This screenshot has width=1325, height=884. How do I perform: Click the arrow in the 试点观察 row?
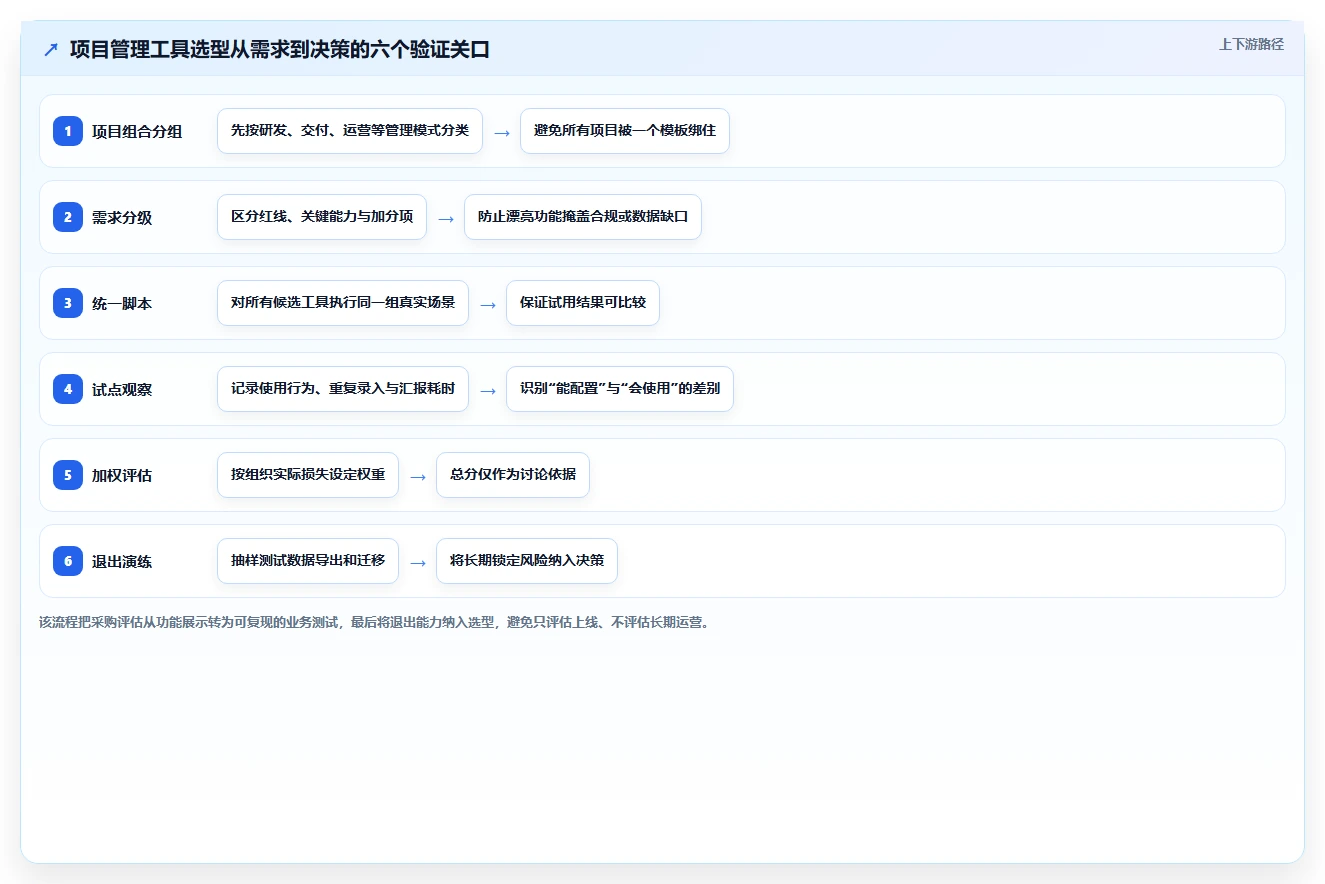click(x=488, y=390)
